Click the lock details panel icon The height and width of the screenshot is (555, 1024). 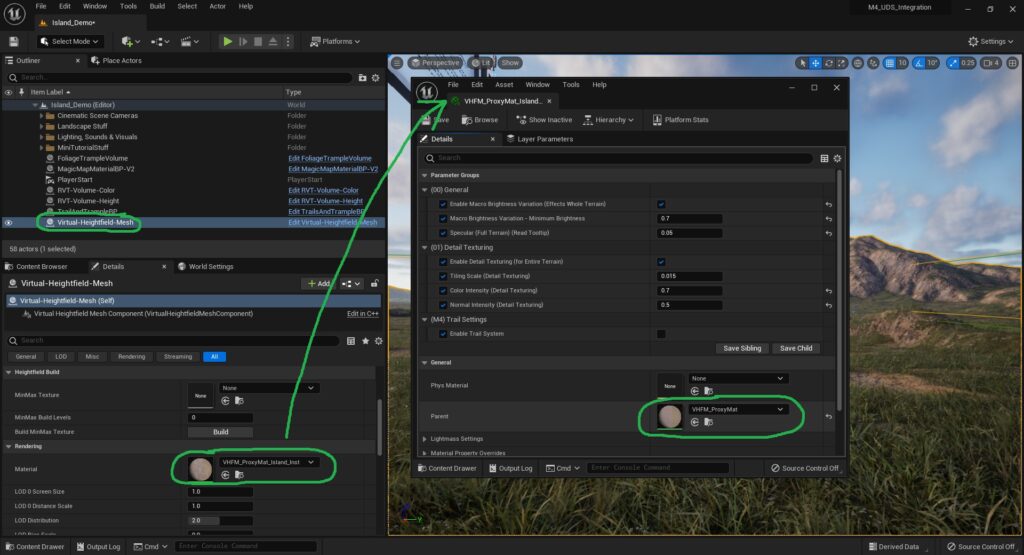pos(375,283)
